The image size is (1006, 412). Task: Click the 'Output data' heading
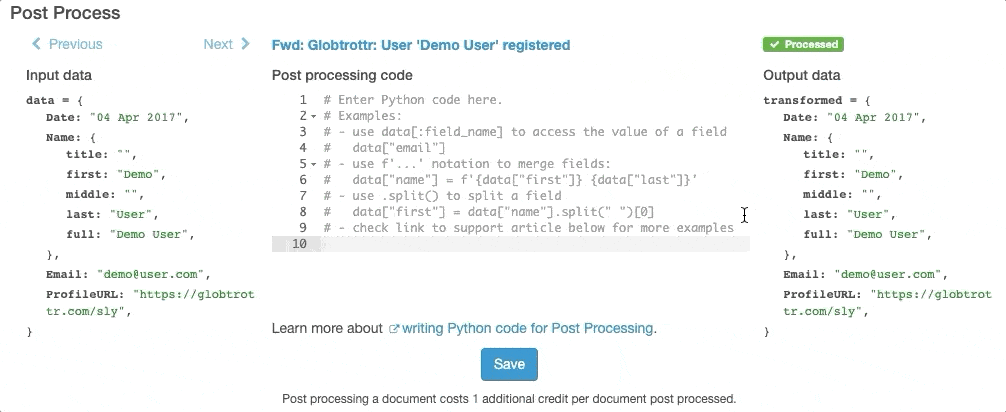tap(801, 75)
